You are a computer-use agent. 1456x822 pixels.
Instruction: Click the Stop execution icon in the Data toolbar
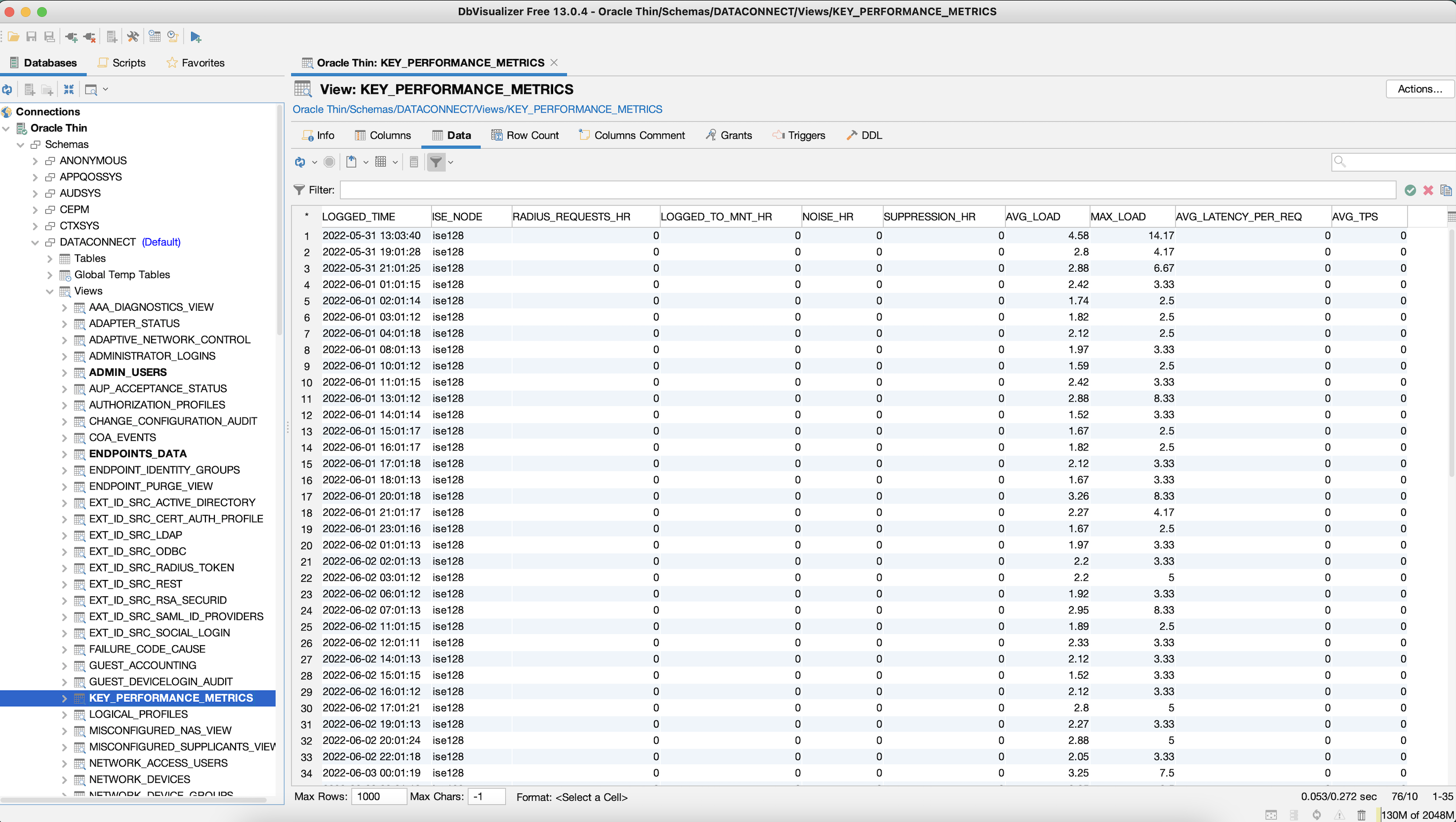(329, 162)
